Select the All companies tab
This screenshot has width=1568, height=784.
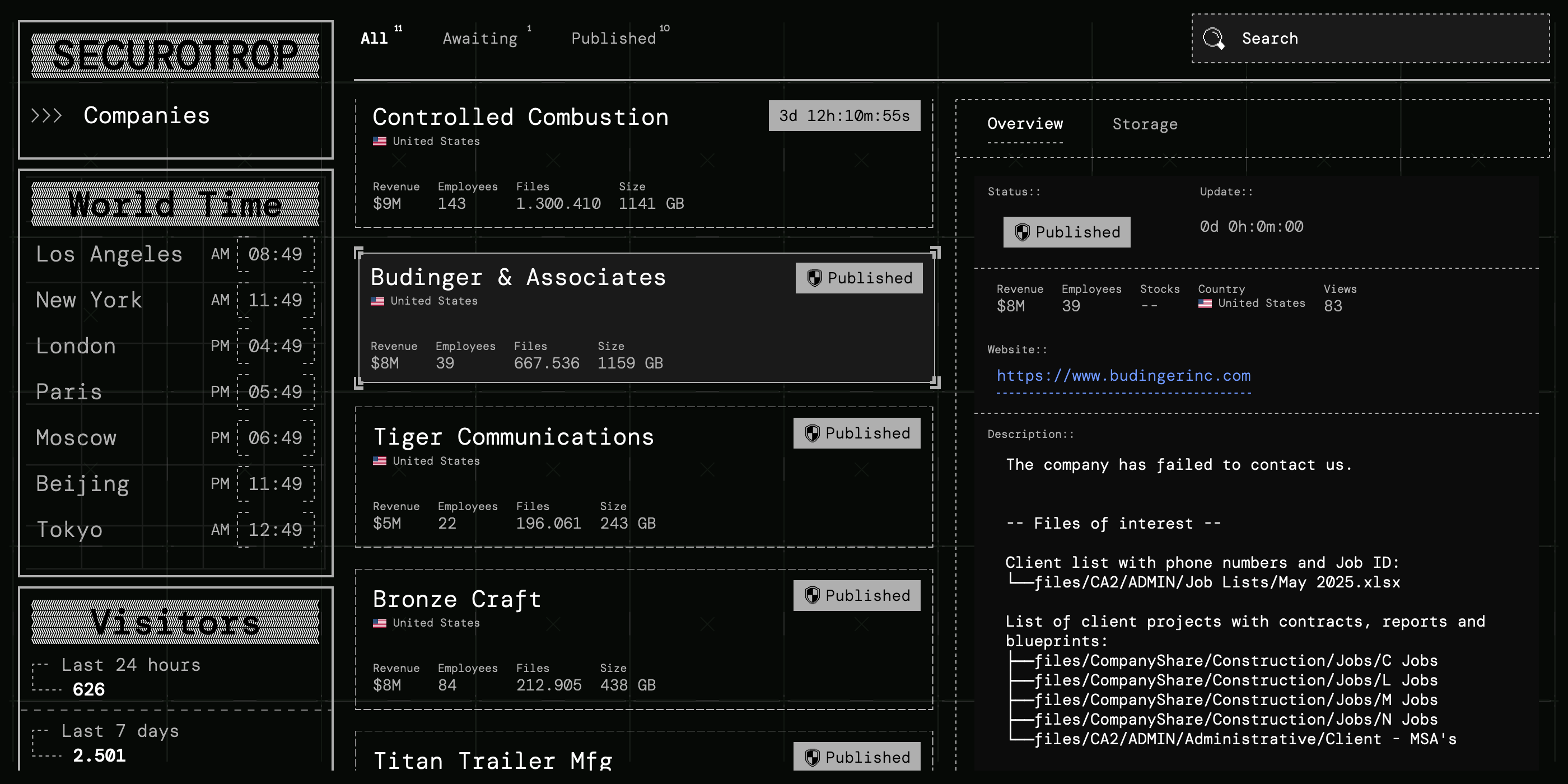(374, 38)
